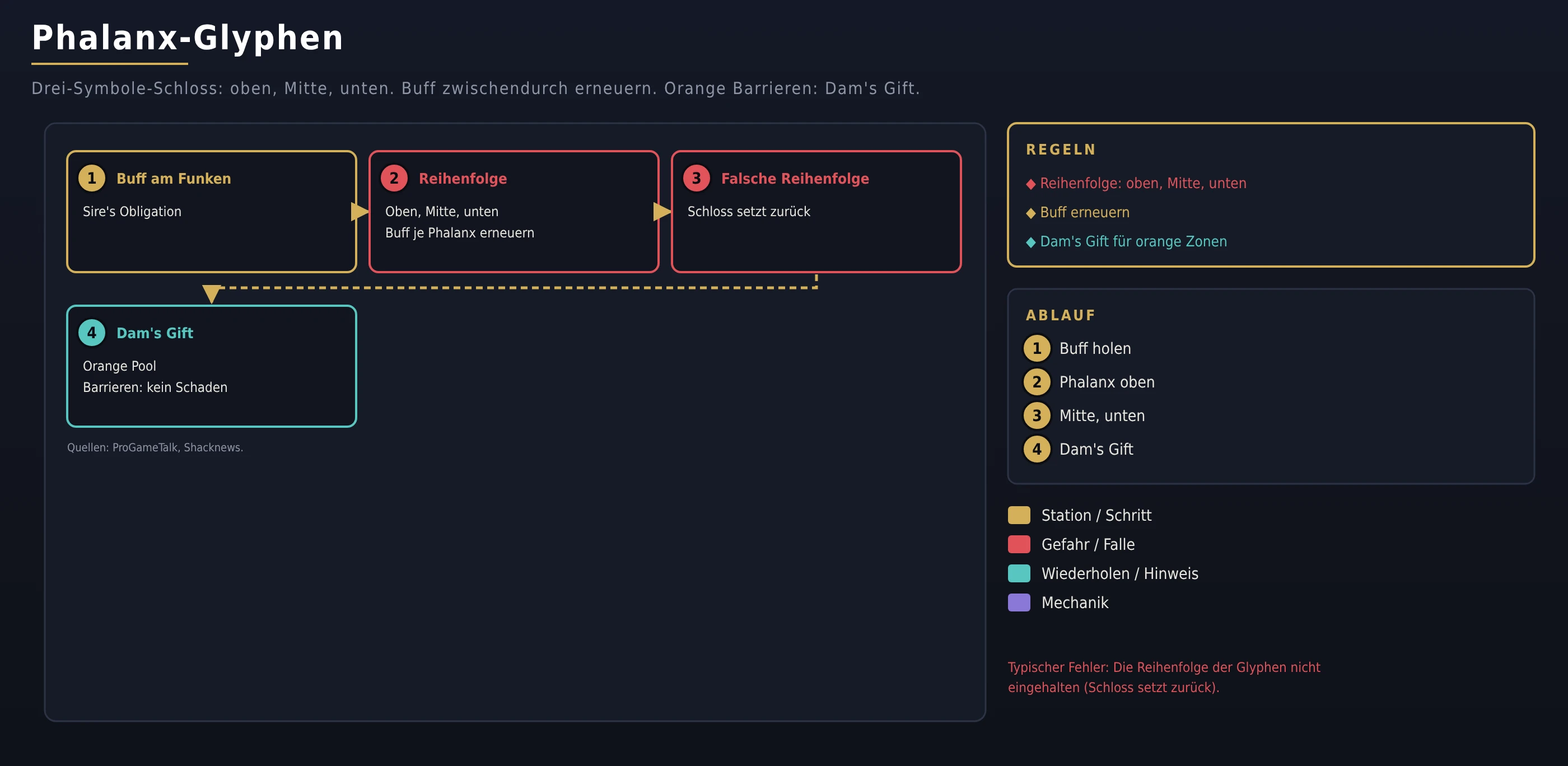Click 'Dam's Gift' step label in Ablauf
1568x766 pixels.
(1096, 449)
